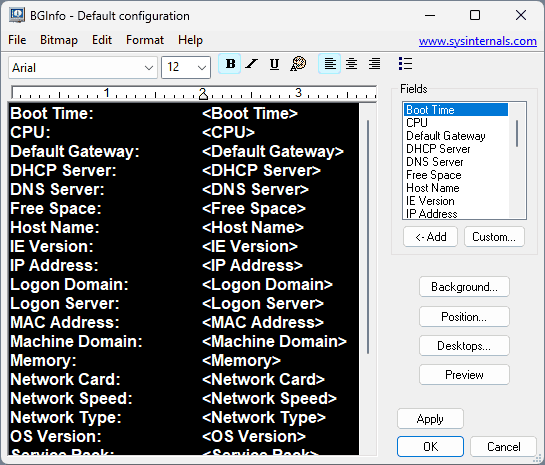The image size is (545, 465).
Task: Toggle Underline formatting button
Action: [274, 64]
